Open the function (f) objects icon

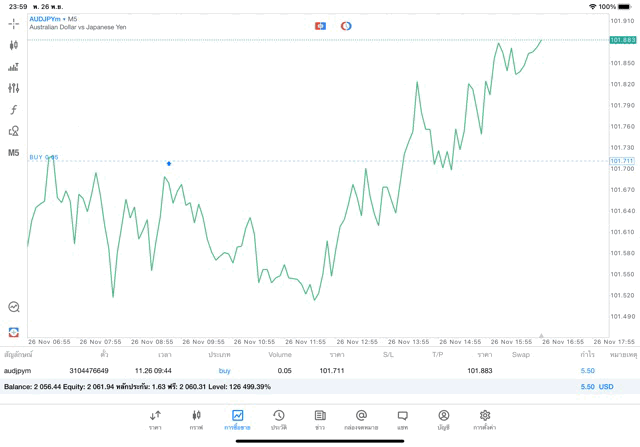[14, 110]
